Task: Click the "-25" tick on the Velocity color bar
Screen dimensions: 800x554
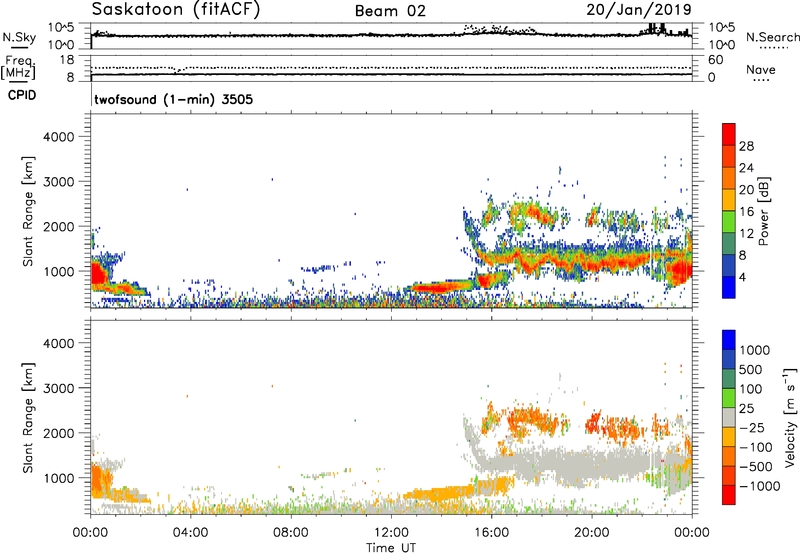Action: click(x=752, y=427)
